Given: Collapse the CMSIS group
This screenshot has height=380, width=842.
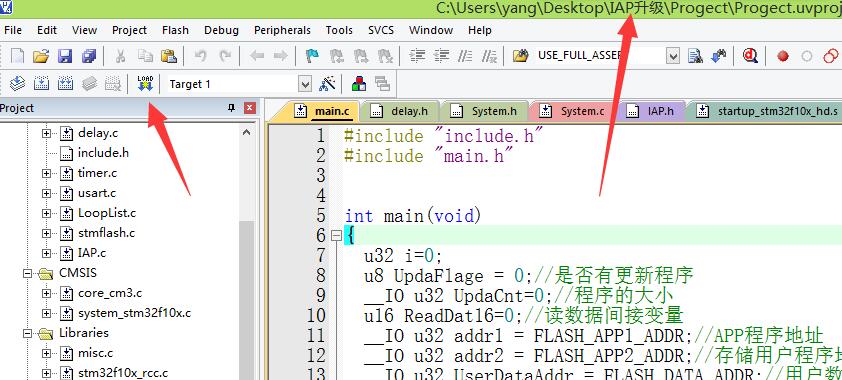Looking at the screenshot, I should coord(28,273).
